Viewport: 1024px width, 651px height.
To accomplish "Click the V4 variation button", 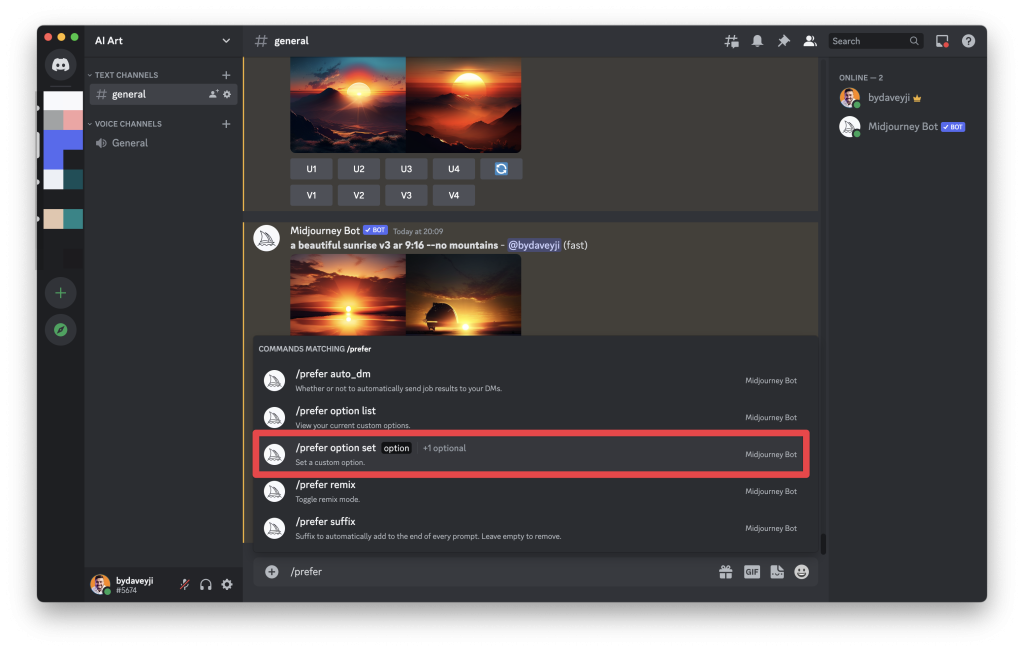I will pos(453,195).
